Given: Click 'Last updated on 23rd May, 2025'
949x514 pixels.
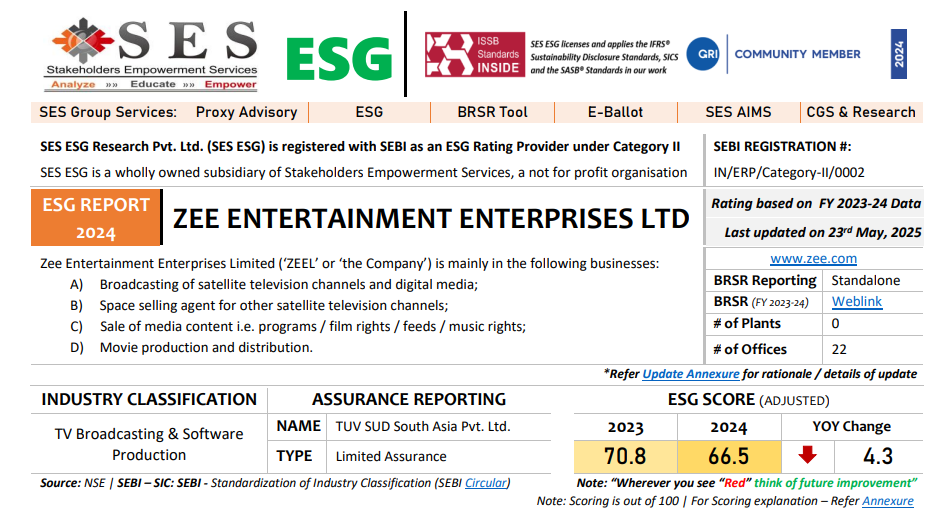Looking at the screenshot, I should [x=823, y=232].
